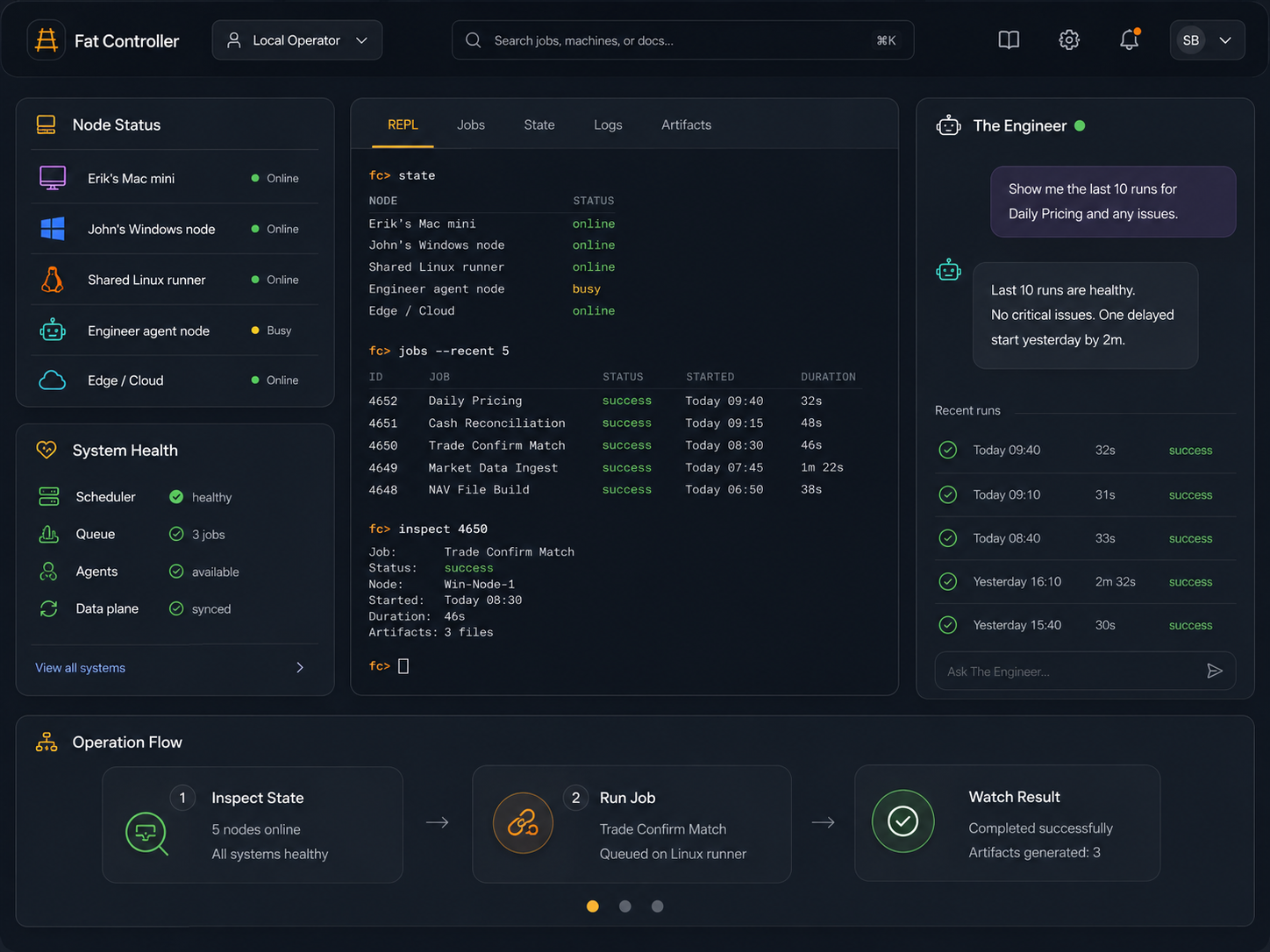Viewport: 1270px width, 952px height.
Task: Click the Operation Flow hierarchy icon
Action: pos(46,742)
